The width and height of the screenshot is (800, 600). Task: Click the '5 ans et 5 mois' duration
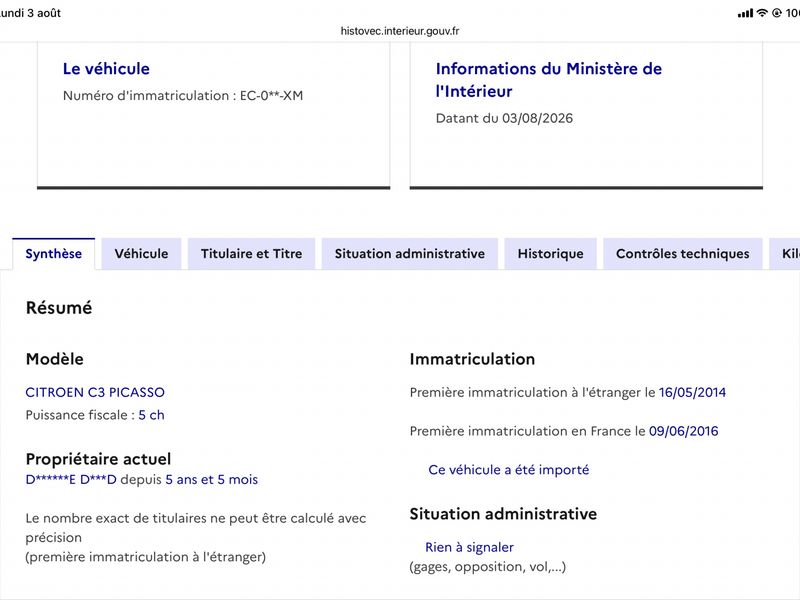212,480
